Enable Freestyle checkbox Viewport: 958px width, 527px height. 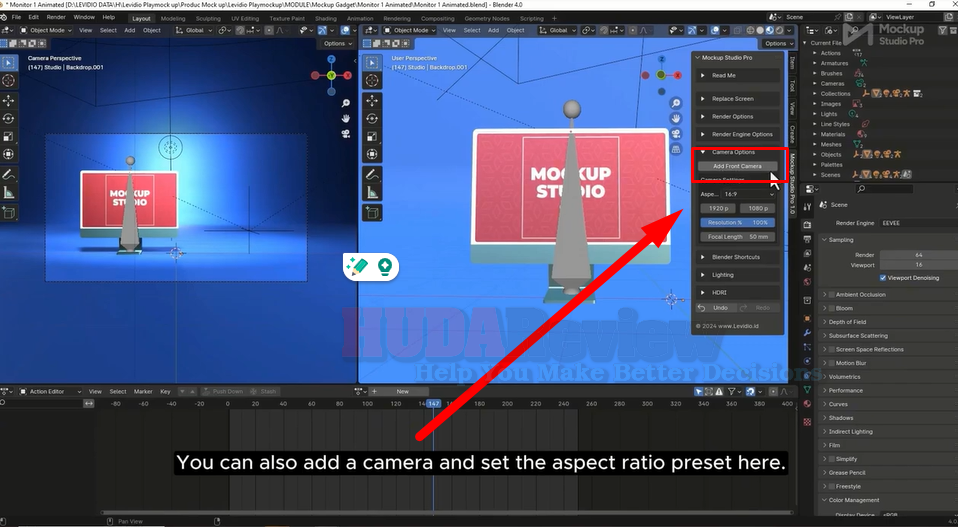coord(832,487)
